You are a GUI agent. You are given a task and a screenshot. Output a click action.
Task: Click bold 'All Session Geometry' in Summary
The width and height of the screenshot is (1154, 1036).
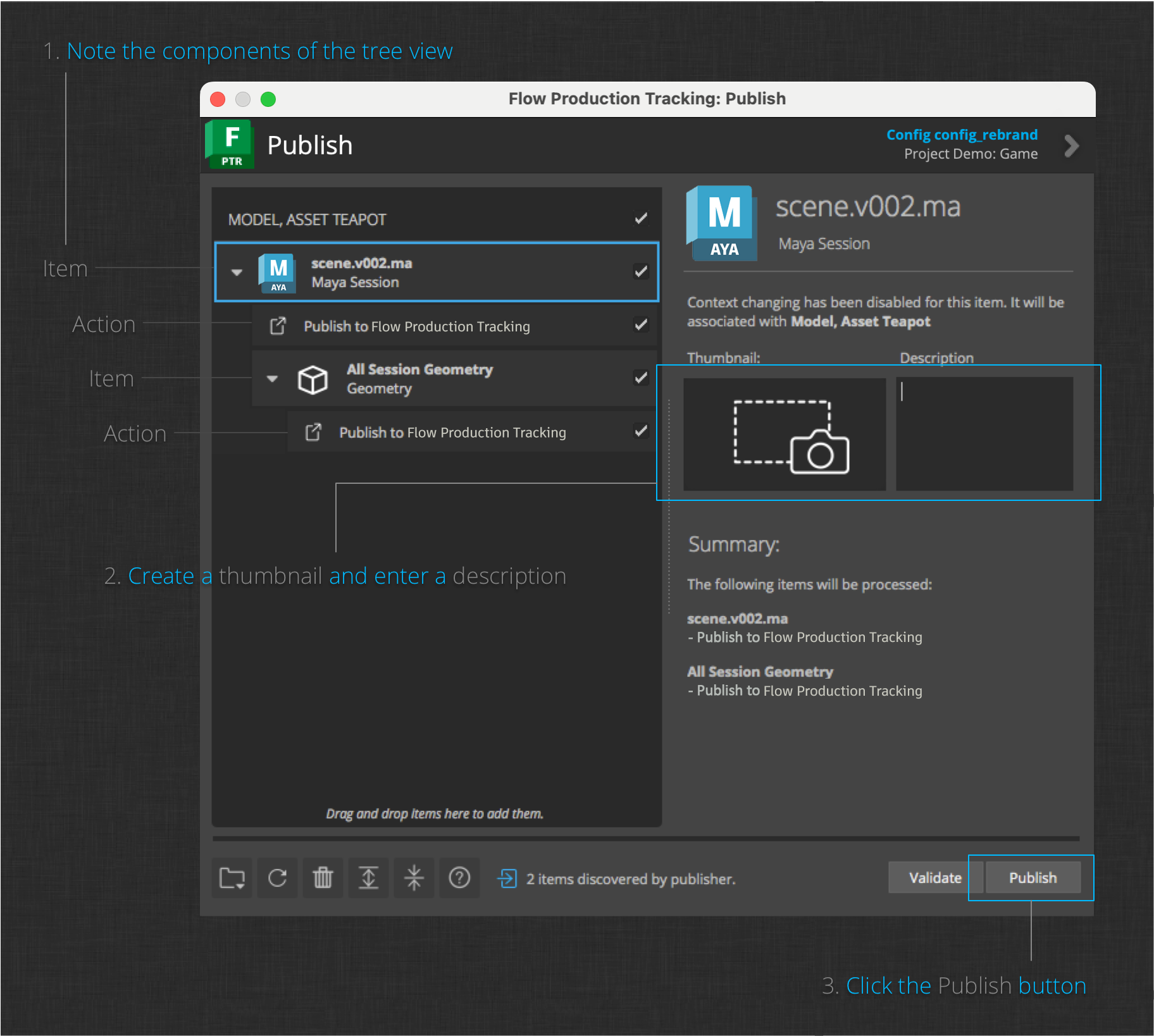coord(760,672)
